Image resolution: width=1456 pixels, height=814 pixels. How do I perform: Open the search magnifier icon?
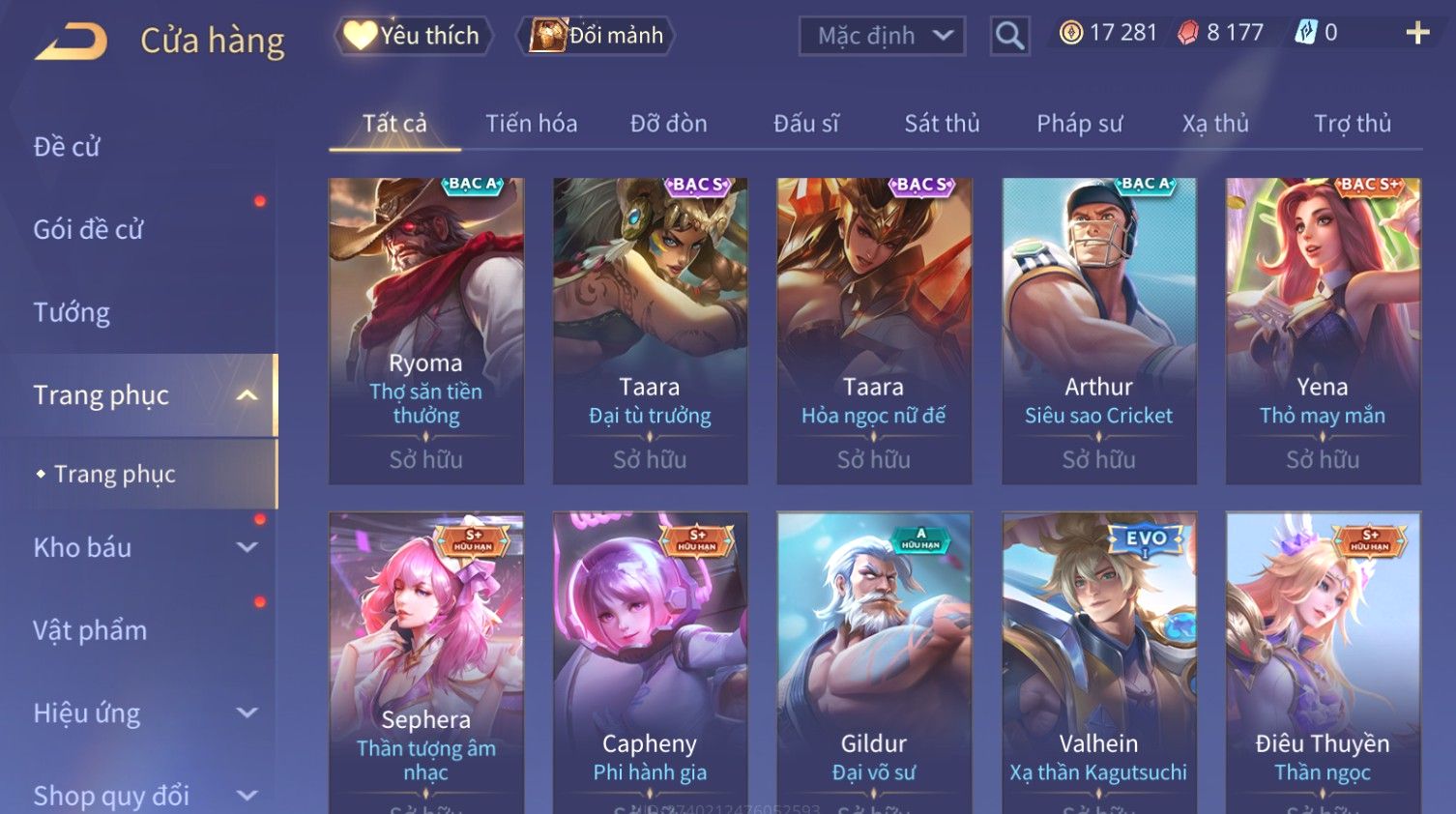pyautogui.click(x=1009, y=36)
